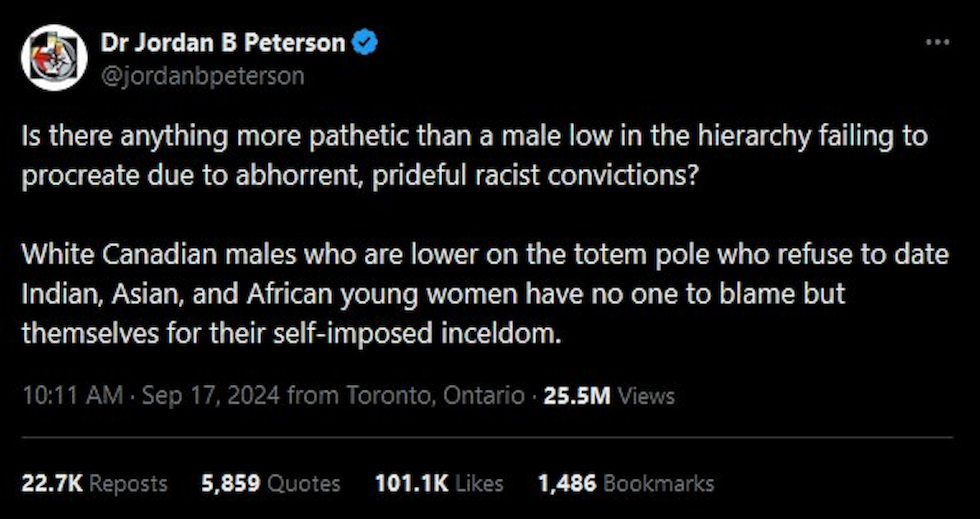Click the blue verified checkmark badge

[x=367, y=43]
